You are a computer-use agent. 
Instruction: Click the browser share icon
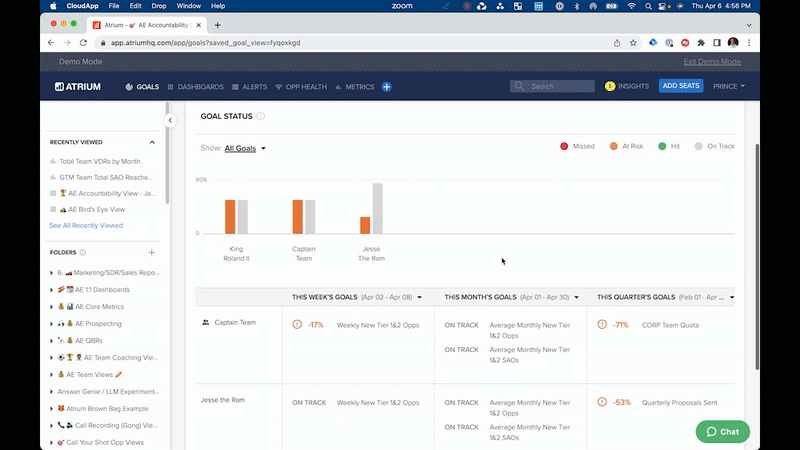tap(617, 43)
